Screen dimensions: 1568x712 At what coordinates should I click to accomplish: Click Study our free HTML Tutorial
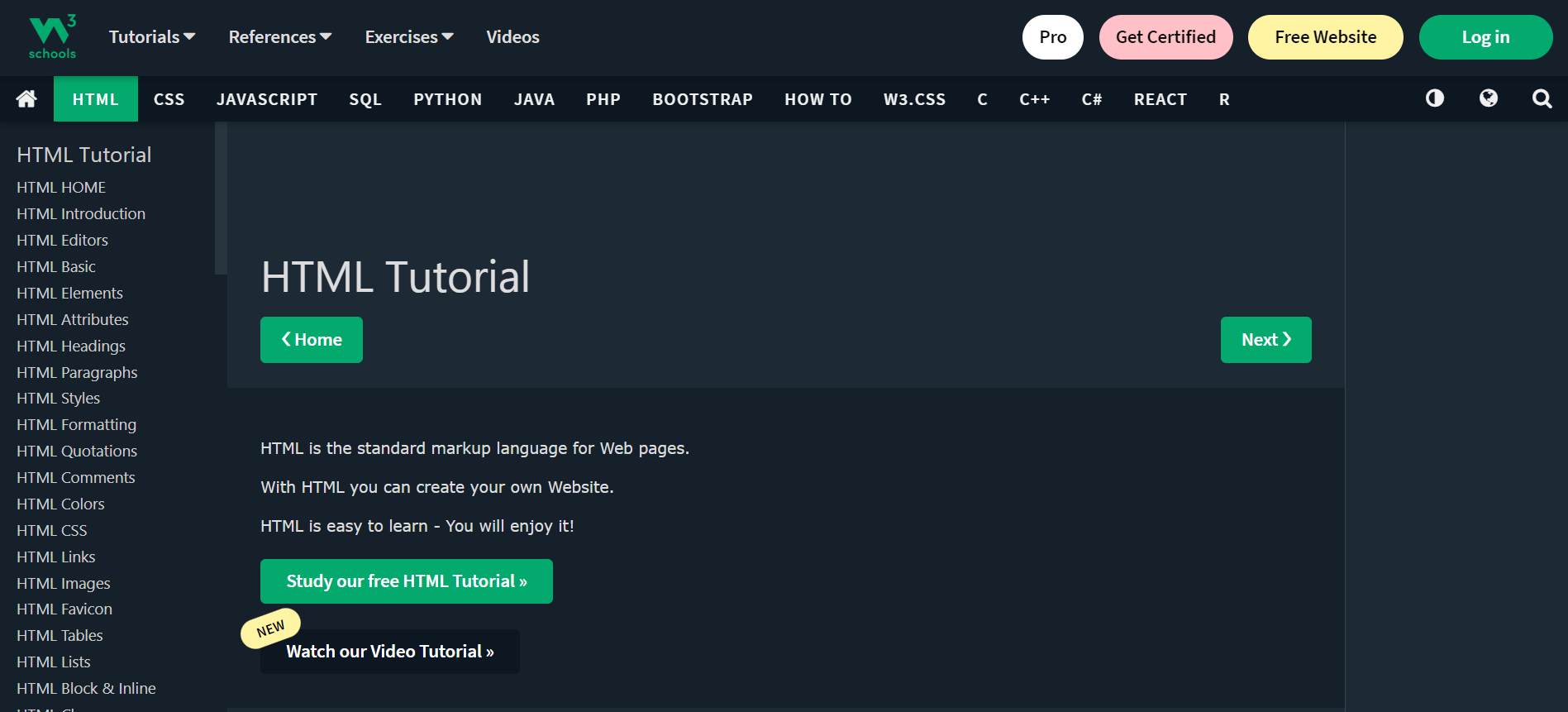click(407, 581)
